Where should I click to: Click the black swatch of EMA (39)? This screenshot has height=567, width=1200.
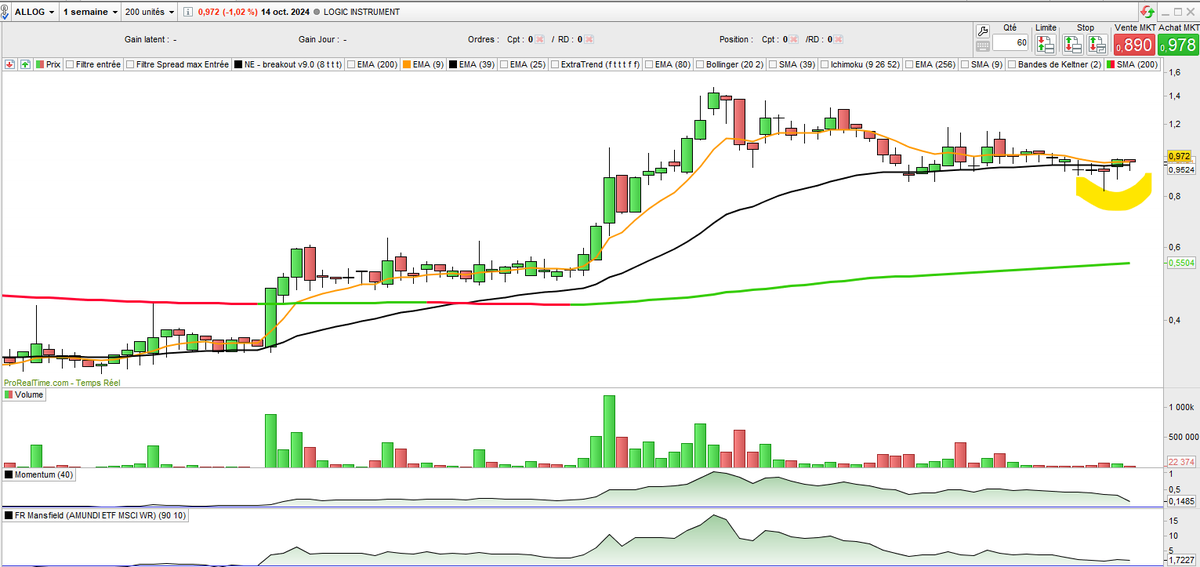453,64
